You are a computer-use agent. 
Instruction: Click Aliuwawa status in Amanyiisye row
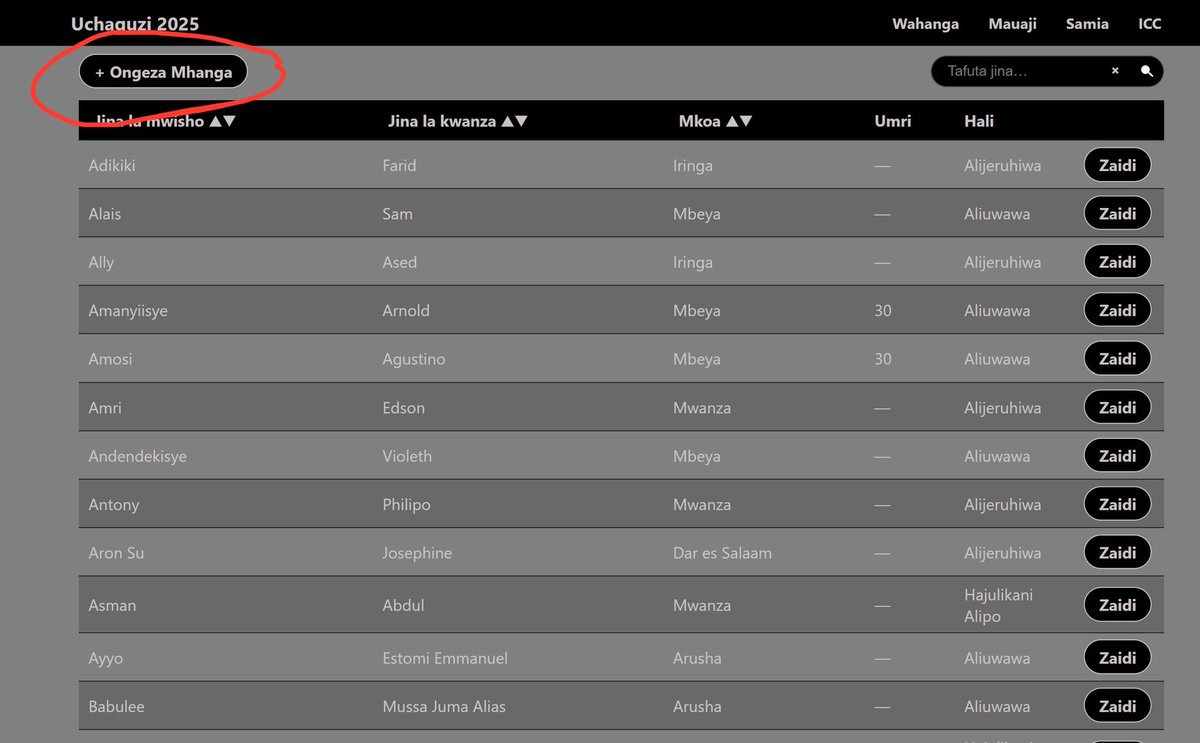click(x=997, y=311)
